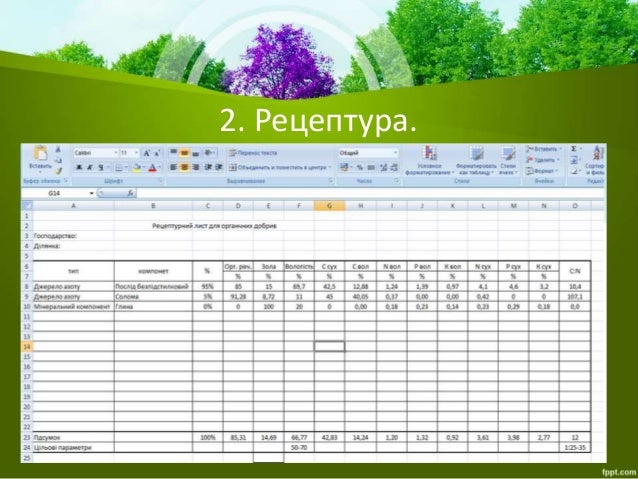Viewport: 638px width, 479px height.
Task: Click the Decrease Font Size icon
Action: 157,153
